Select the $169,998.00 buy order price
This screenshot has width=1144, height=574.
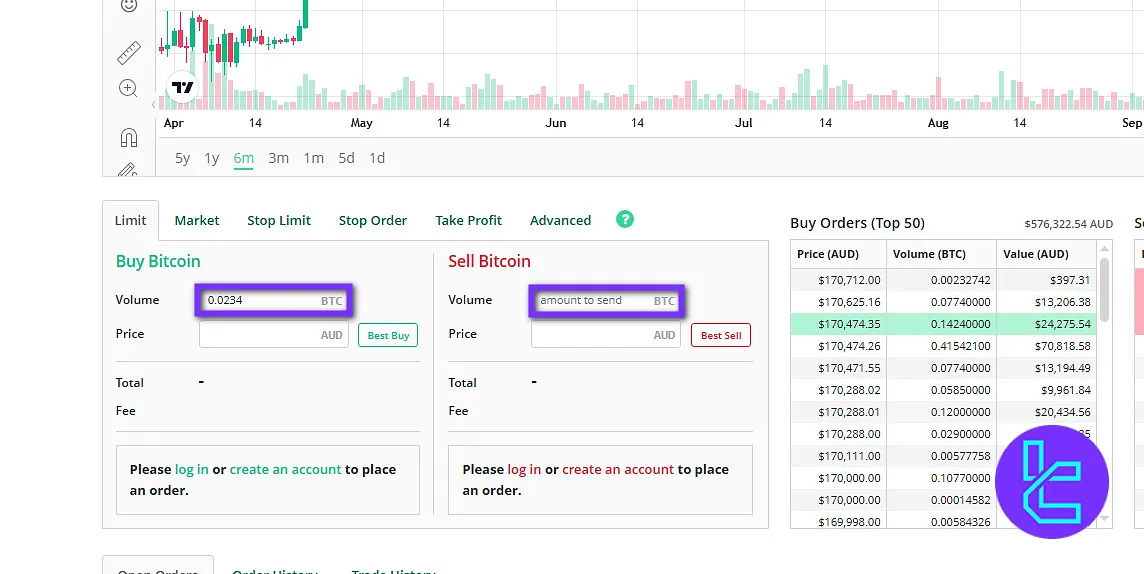pos(849,522)
